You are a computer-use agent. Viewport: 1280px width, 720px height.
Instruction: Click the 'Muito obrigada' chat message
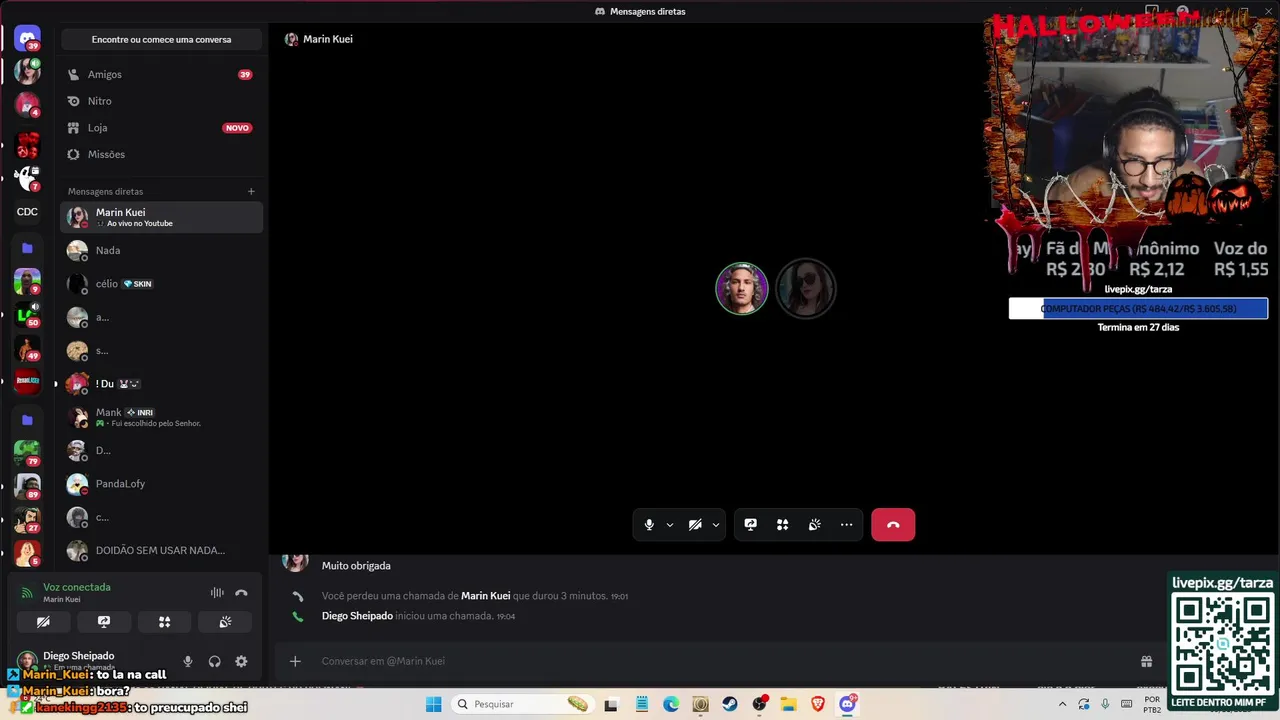pos(356,566)
